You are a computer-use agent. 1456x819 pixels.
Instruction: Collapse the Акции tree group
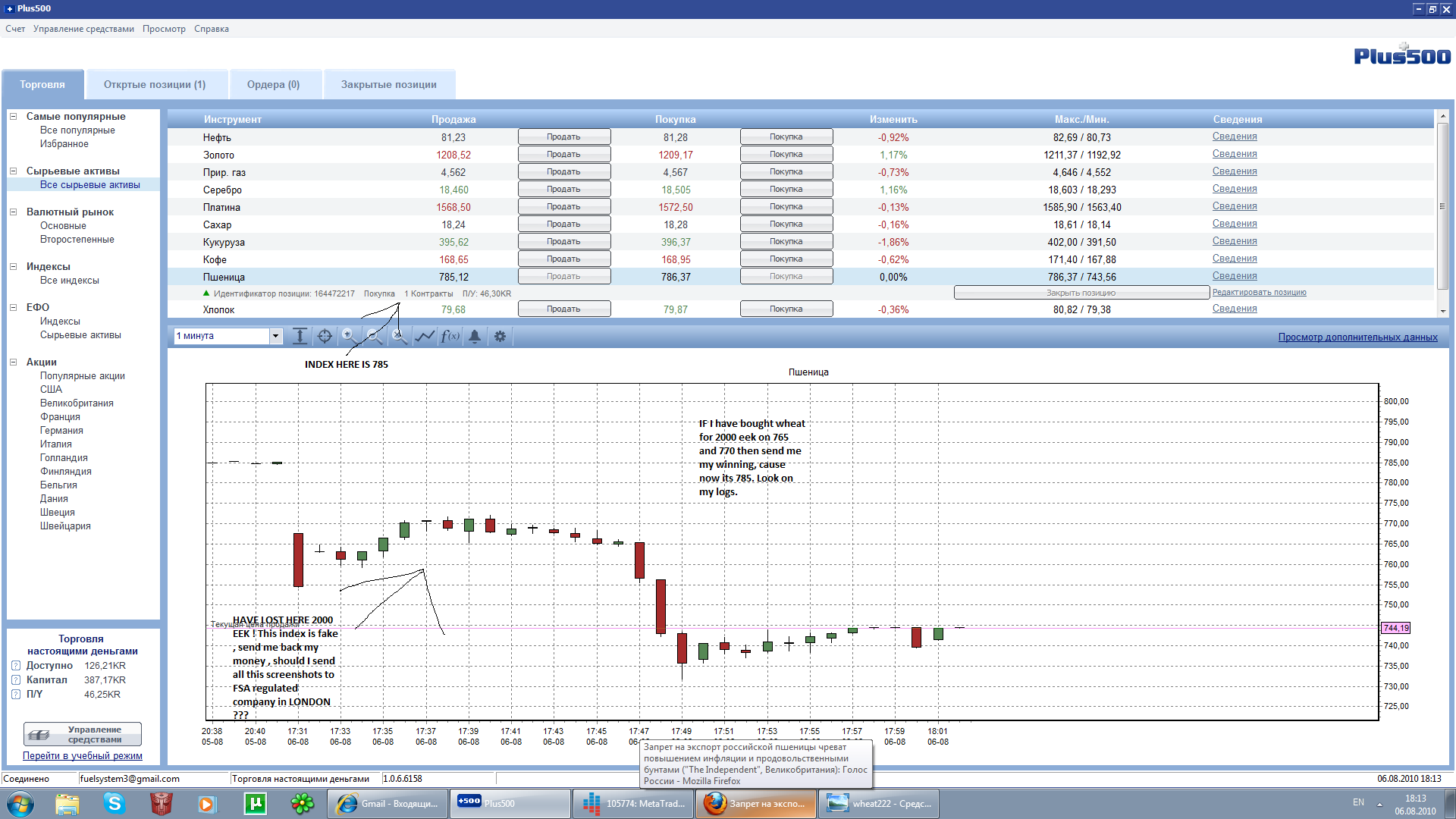coord(13,362)
